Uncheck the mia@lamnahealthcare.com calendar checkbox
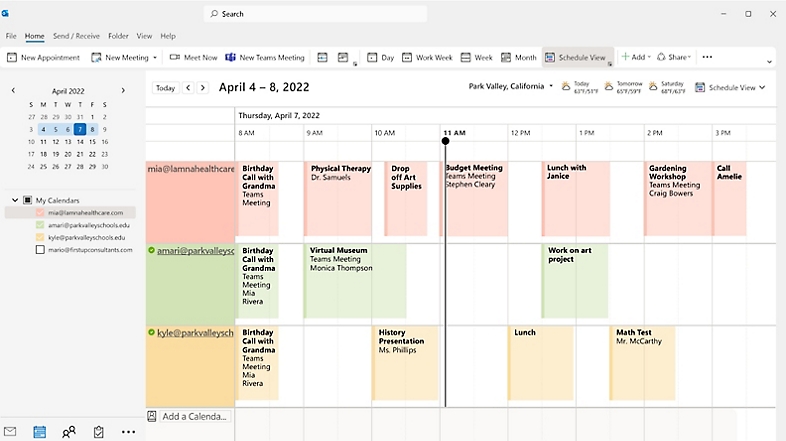This screenshot has height=441, width=786. click(40, 213)
